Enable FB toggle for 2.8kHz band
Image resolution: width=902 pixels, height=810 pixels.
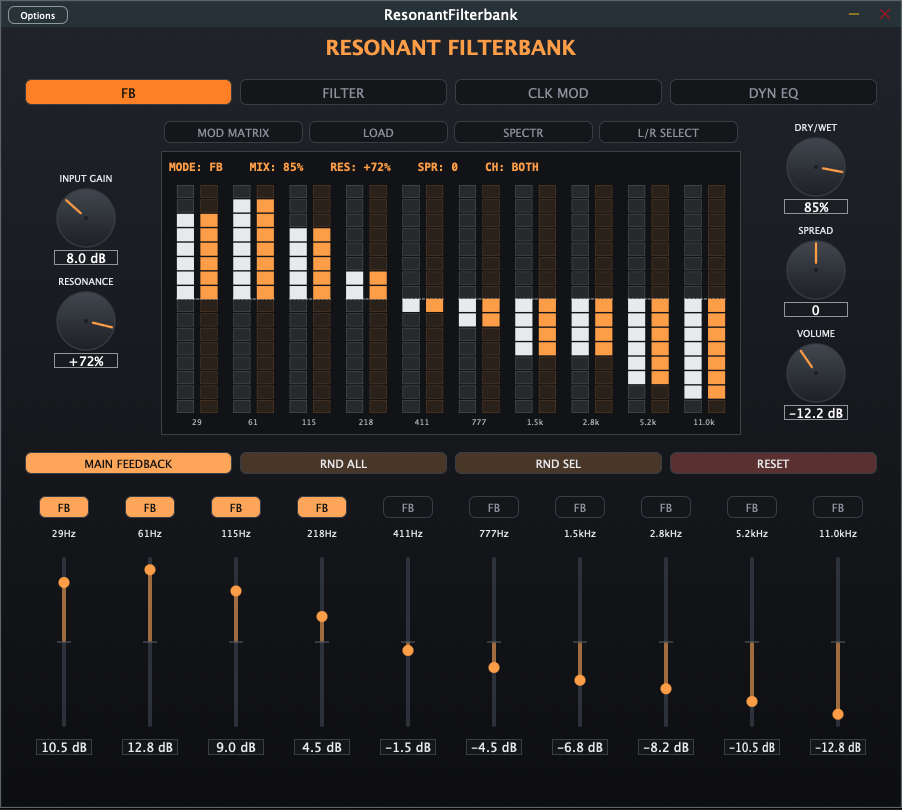click(666, 507)
